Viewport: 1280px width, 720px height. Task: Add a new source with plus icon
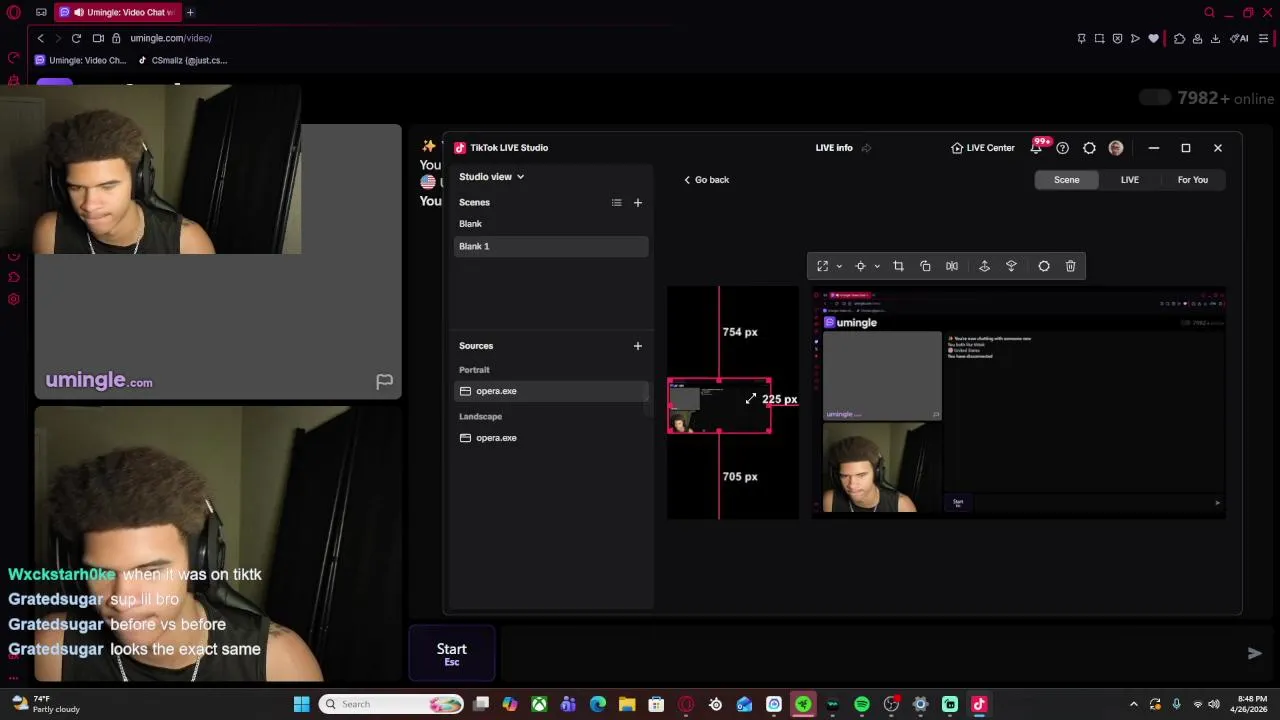[637, 346]
